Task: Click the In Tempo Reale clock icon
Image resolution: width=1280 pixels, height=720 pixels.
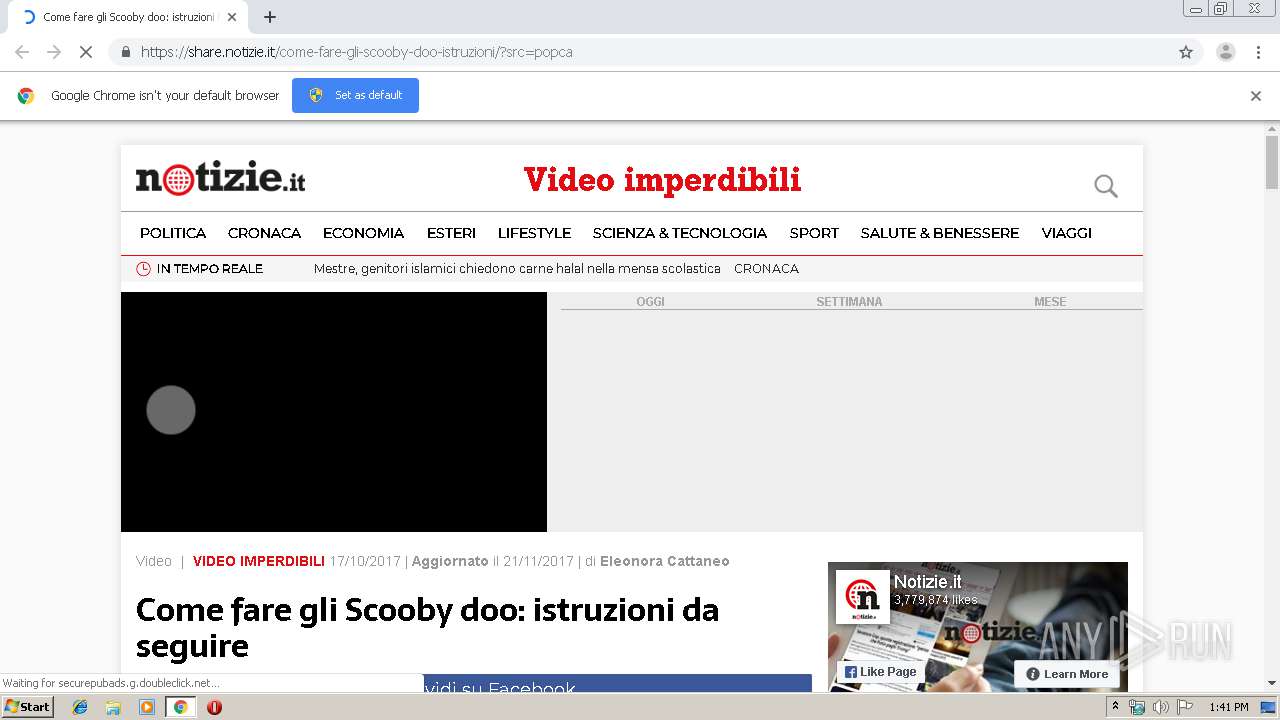Action: [143, 269]
